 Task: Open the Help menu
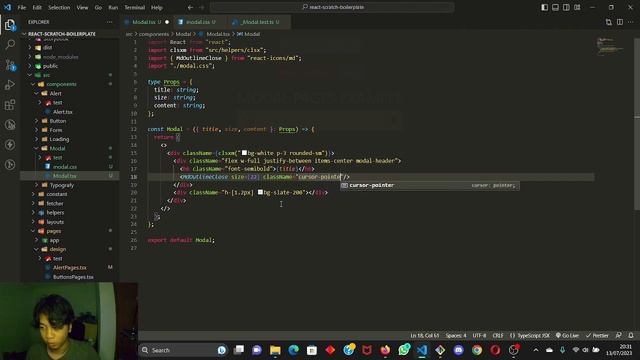click(x=157, y=7)
